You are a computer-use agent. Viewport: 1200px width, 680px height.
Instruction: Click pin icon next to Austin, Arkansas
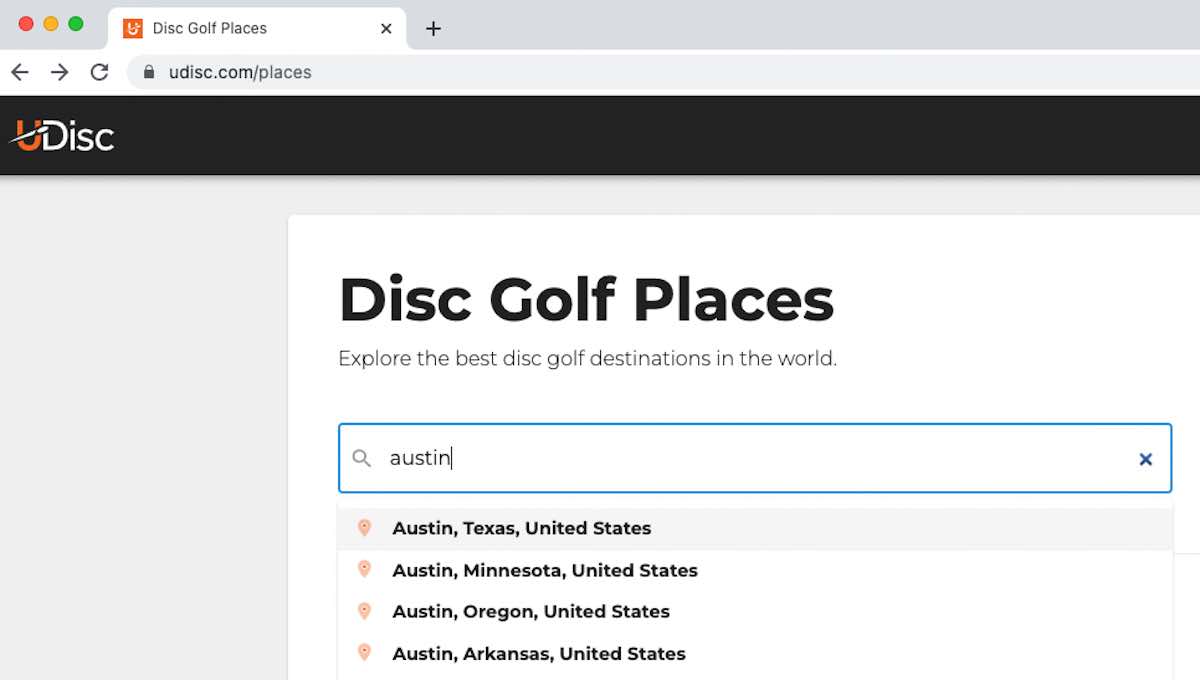coord(365,653)
